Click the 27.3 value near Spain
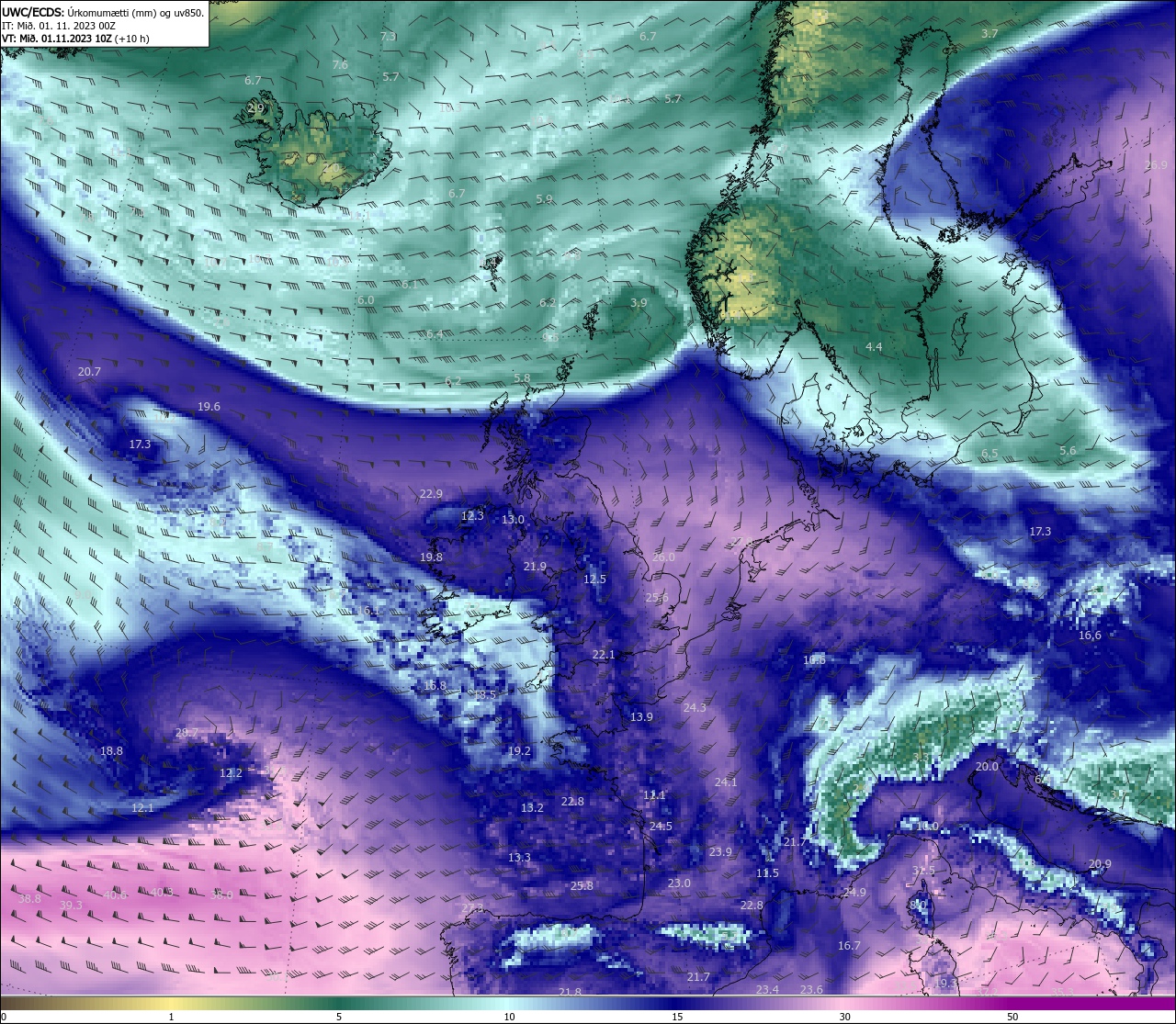The height and width of the screenshot is (1024, 1176). (472, 908)
